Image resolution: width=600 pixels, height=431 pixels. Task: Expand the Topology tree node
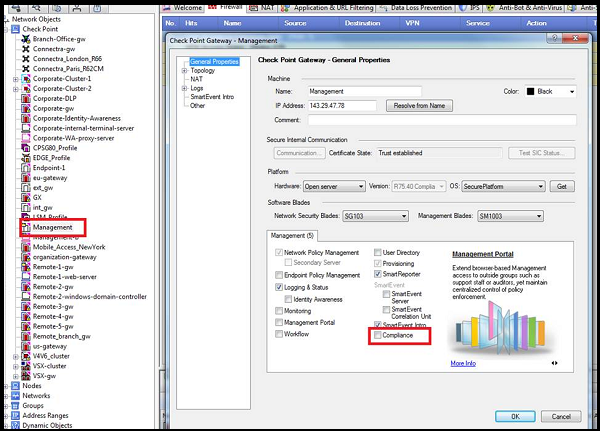[x=184, y=71]
